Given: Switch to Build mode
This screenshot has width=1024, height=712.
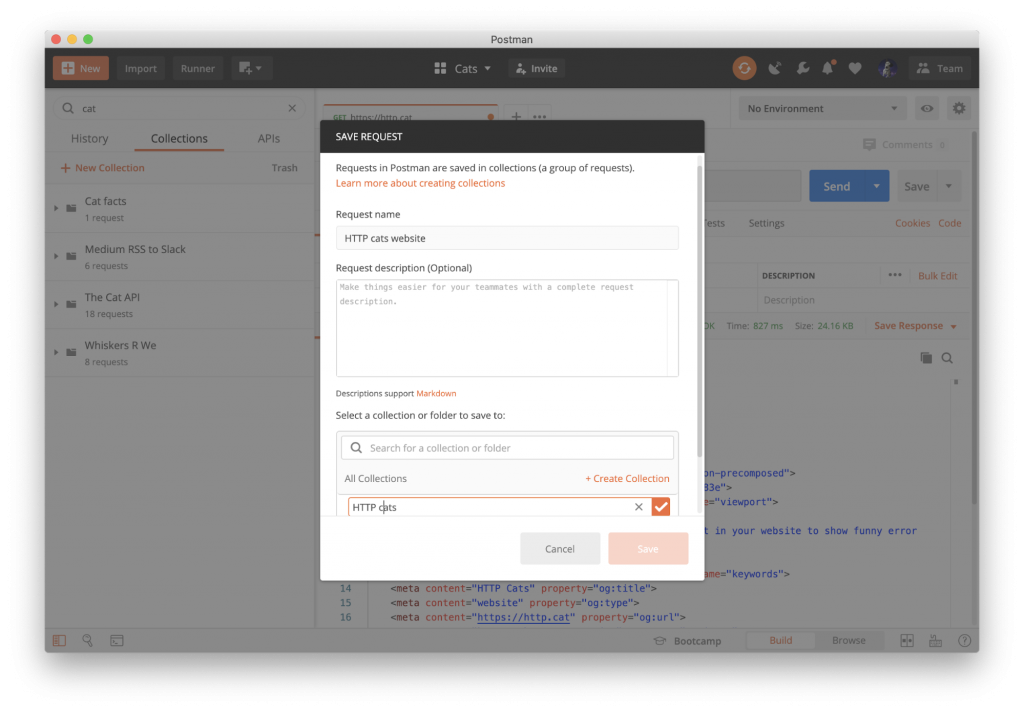Looking at the screenshot, I should [x=780, y=641].
